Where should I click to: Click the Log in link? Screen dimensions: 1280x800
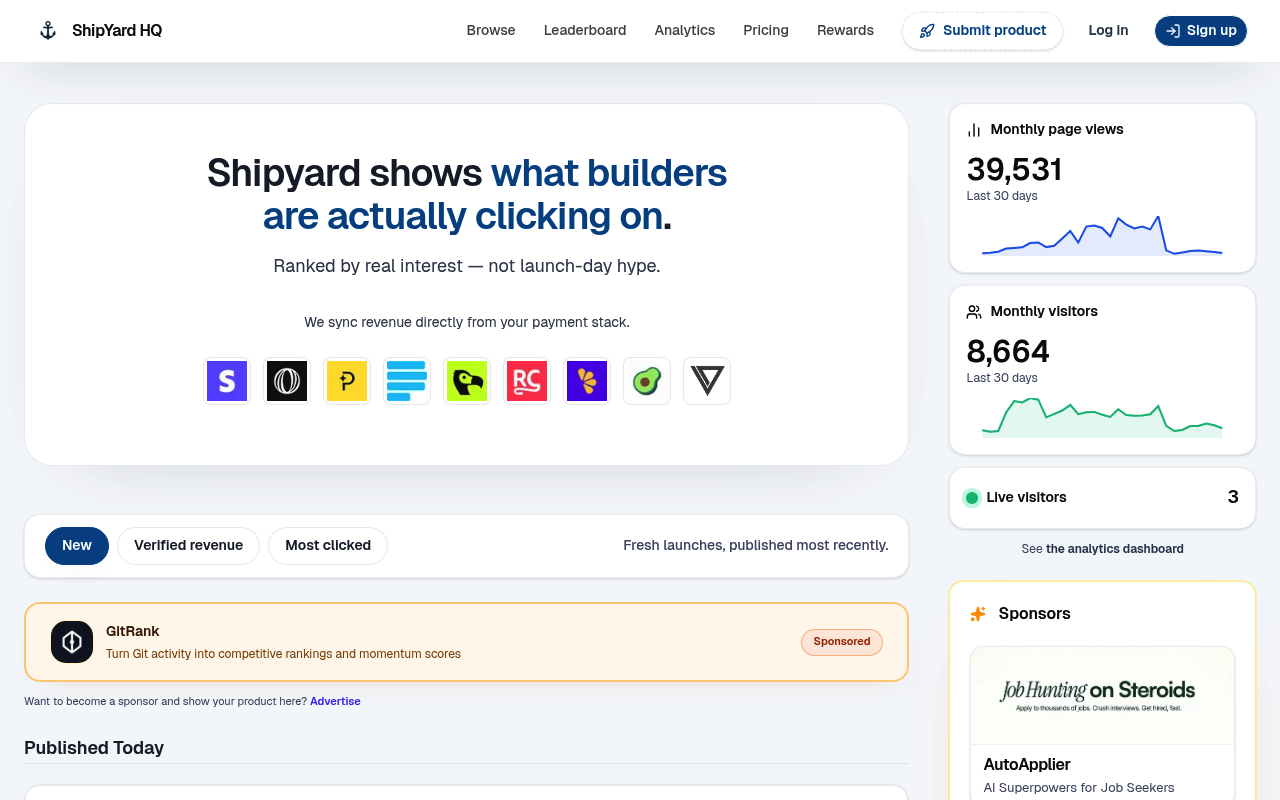pos(1108,31)
